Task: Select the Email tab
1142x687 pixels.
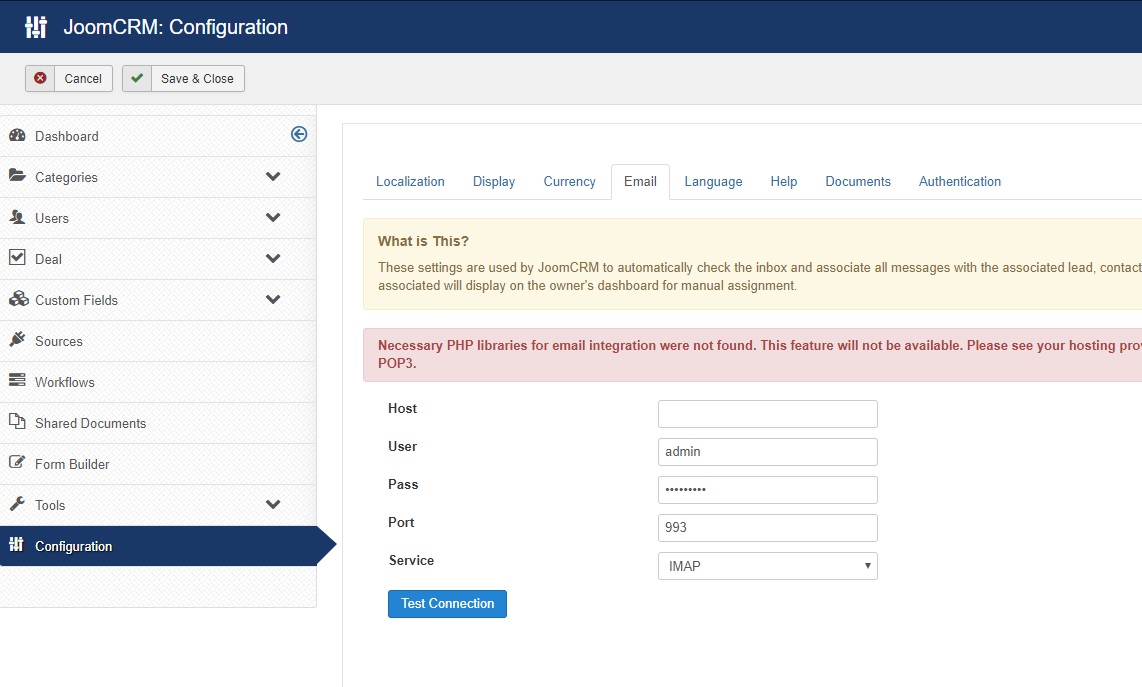Action: [x=640, y=181]
